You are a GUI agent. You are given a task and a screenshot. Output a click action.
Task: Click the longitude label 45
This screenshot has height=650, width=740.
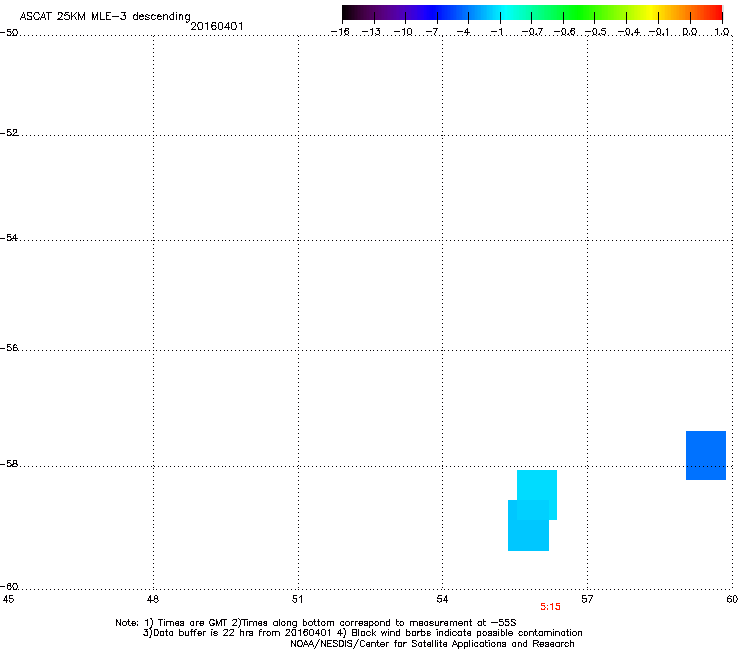pyautogui.click(x=8, y=599)
